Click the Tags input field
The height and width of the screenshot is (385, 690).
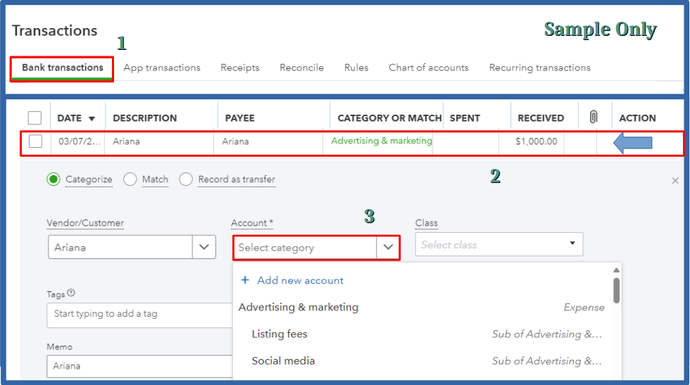click(139, 314)
